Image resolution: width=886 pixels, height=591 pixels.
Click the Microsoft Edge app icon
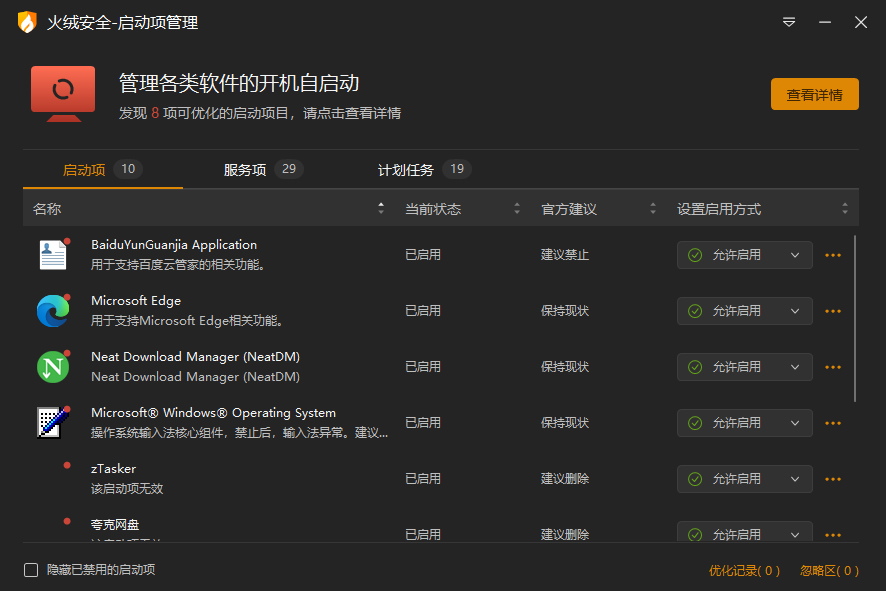(x=53, y=311)
